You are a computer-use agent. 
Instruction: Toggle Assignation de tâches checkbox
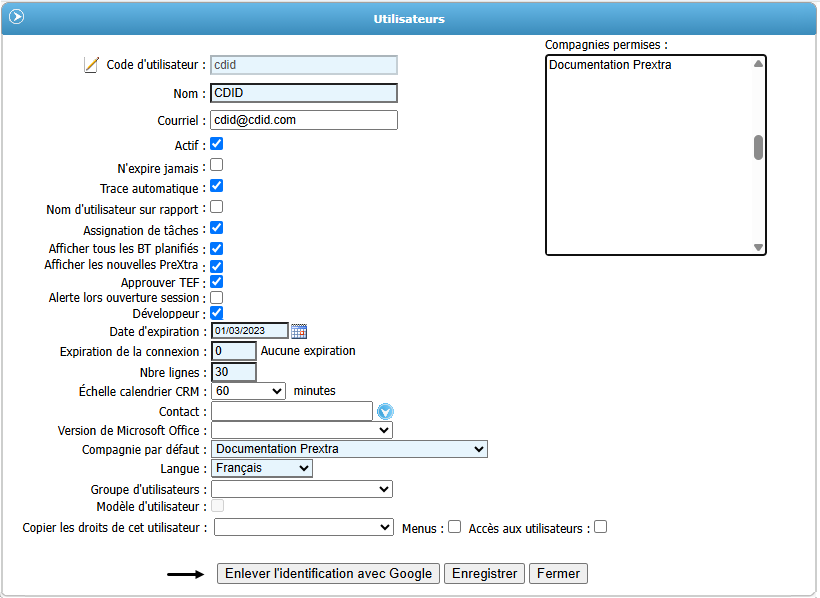coord(217,228)
